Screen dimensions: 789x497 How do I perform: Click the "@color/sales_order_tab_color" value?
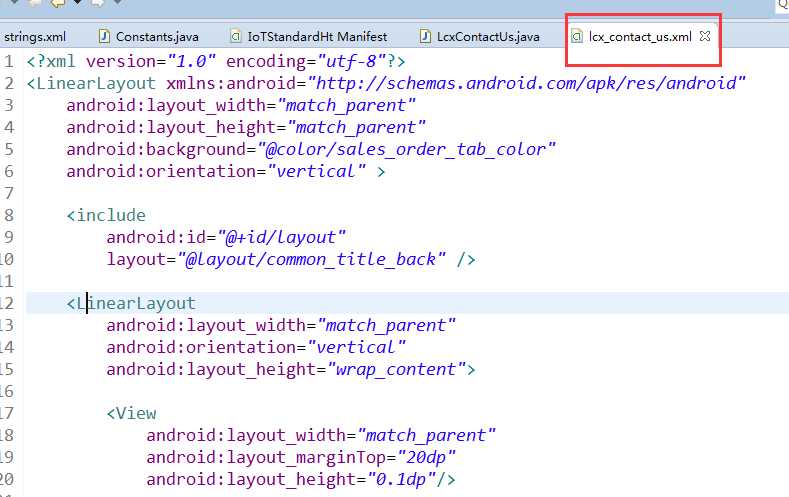407,149
